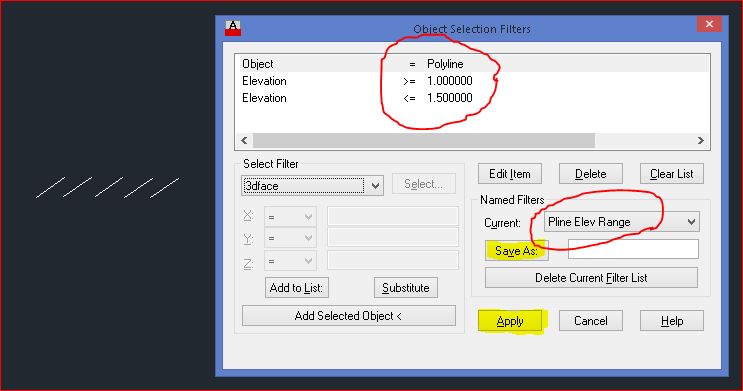Image resolution: width=743 pixels, height=391 pixels.
Task: Open the X operator dropdown
Action: coord(290,217)
